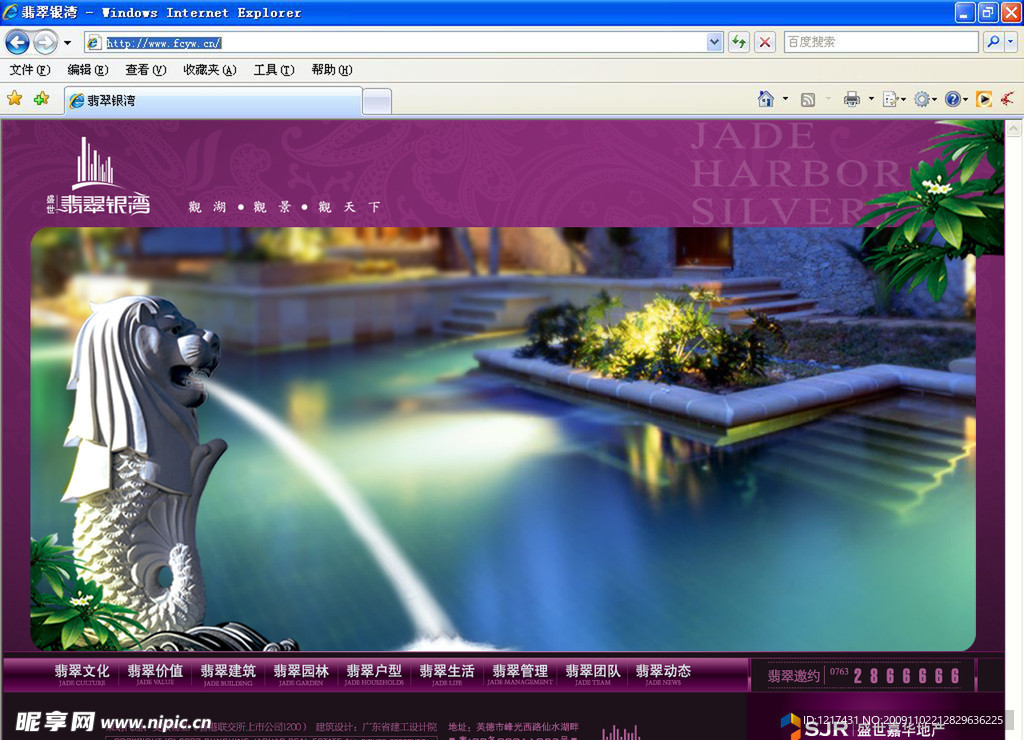
Task: Select the 翡翠银湾 browser tab
Action: tap(212, 101)
